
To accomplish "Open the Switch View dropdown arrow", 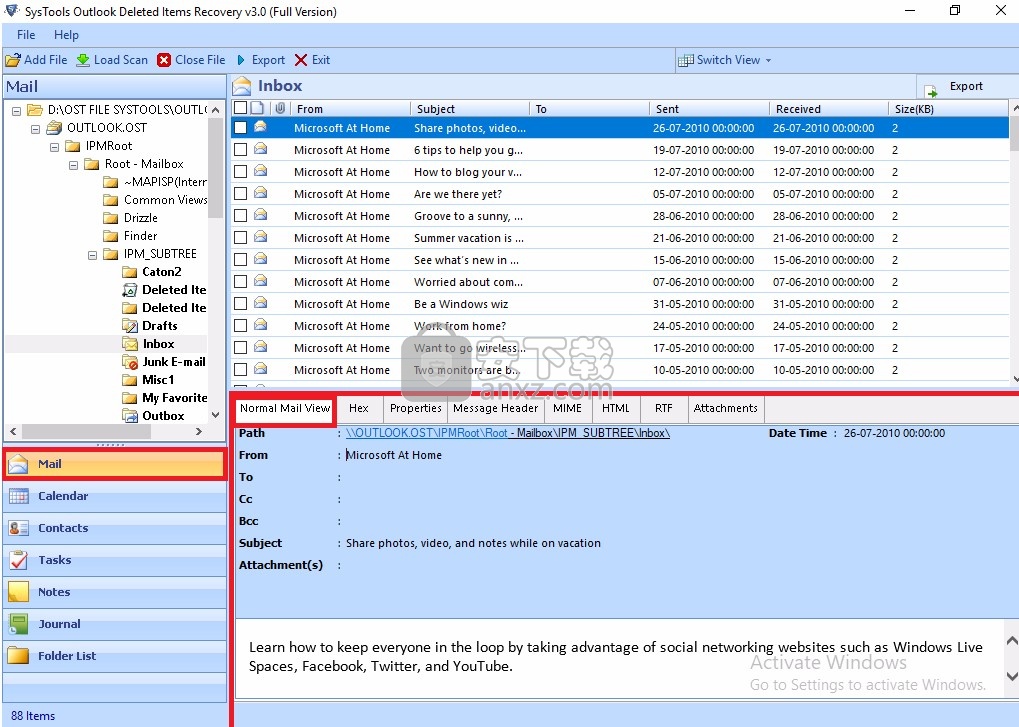I will (x=768, y=60).
